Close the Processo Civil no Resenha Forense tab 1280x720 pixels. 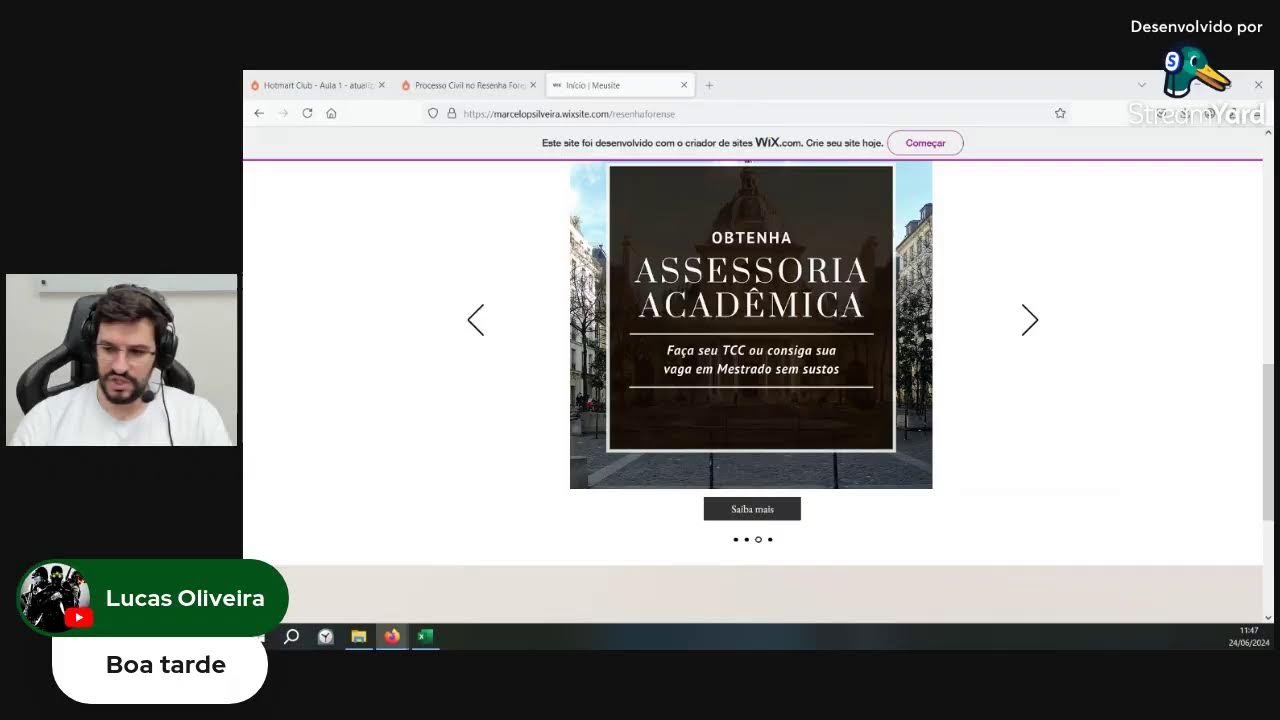[533, 85]
